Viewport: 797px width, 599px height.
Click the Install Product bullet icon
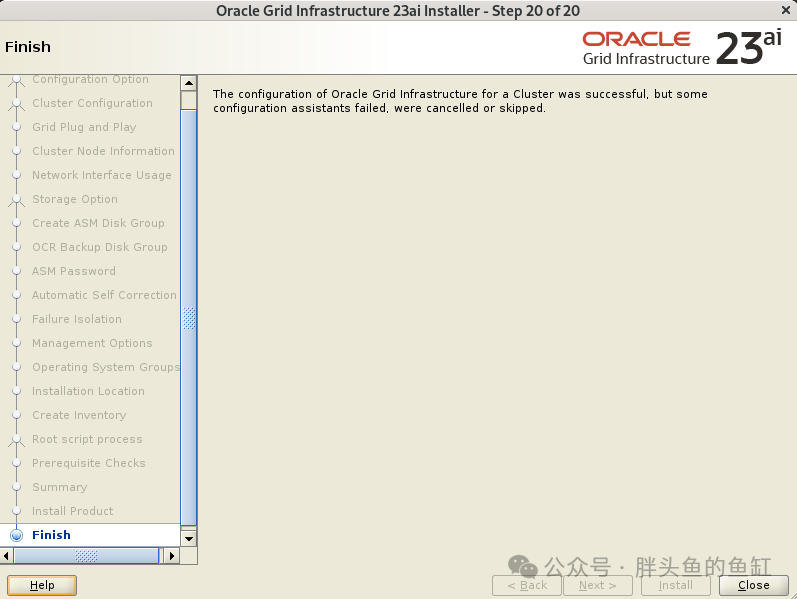coord(17,511)
